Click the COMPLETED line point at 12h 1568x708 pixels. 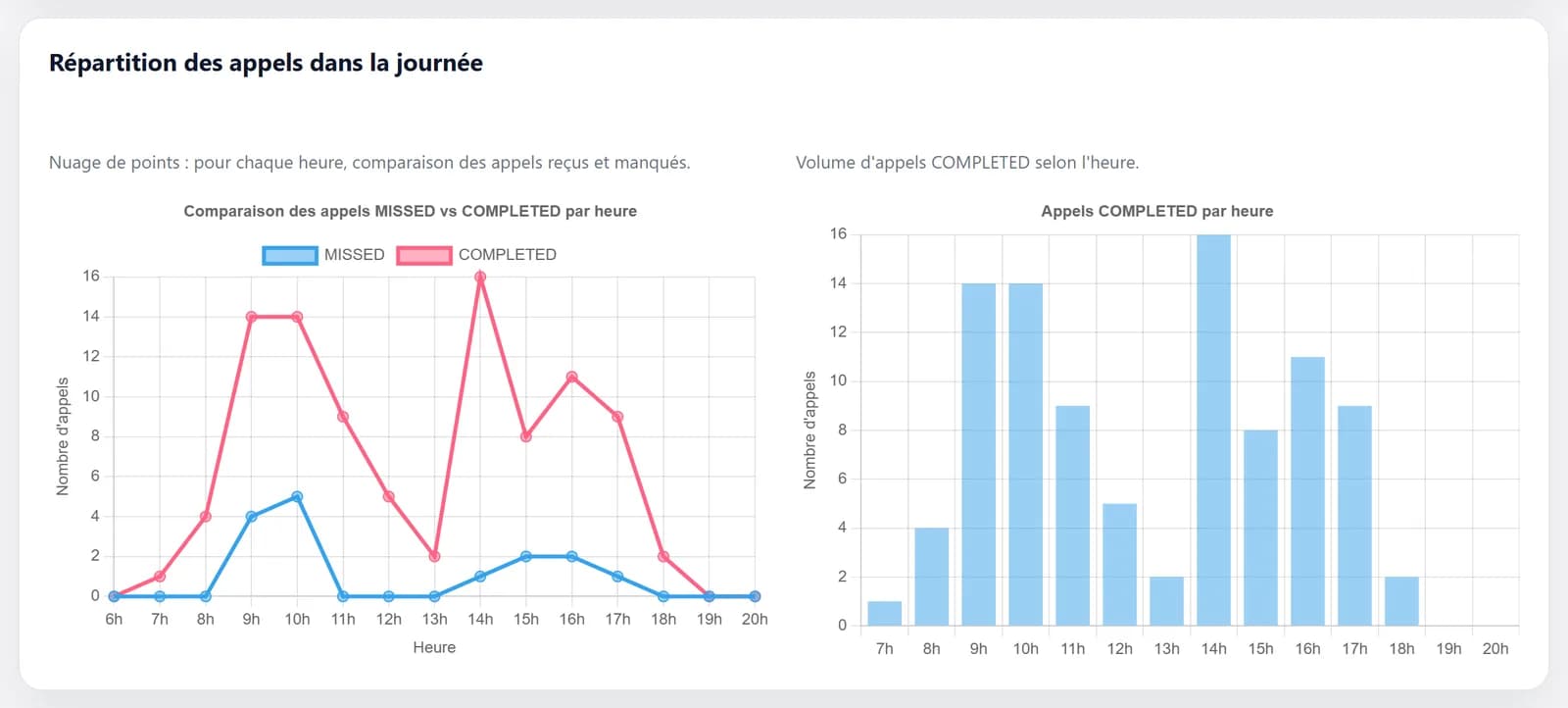(389, 496)
